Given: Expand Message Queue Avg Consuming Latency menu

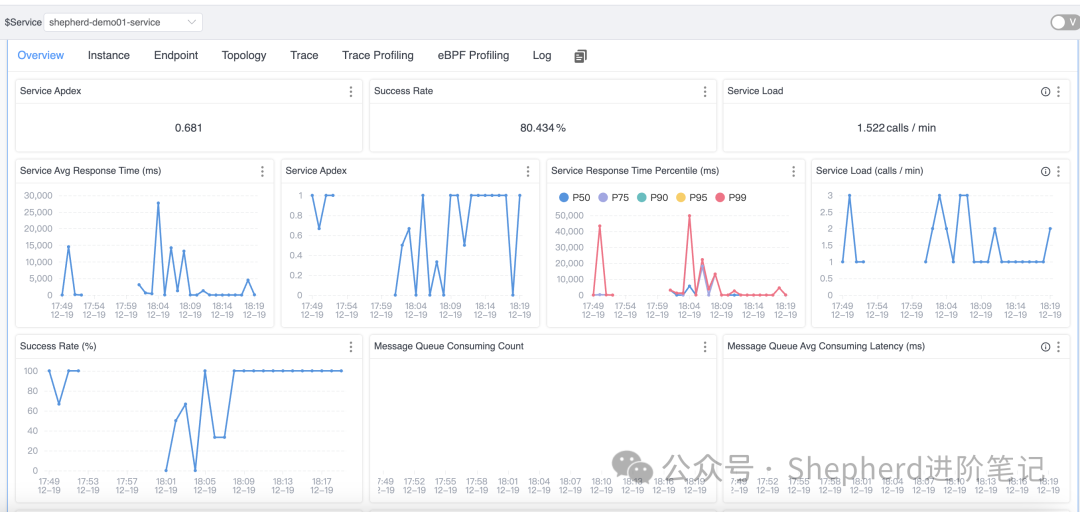Looking at the screenshot, I should tap(1059, 347).
